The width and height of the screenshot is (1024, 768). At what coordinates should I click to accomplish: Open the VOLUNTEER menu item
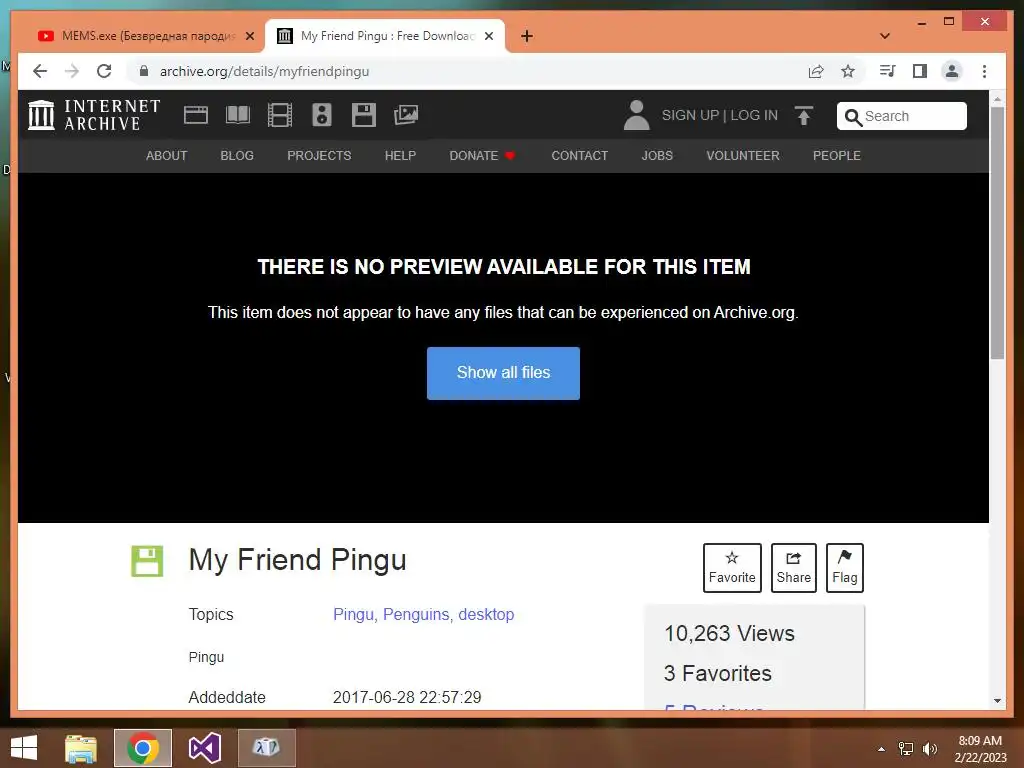pos(743,155)
